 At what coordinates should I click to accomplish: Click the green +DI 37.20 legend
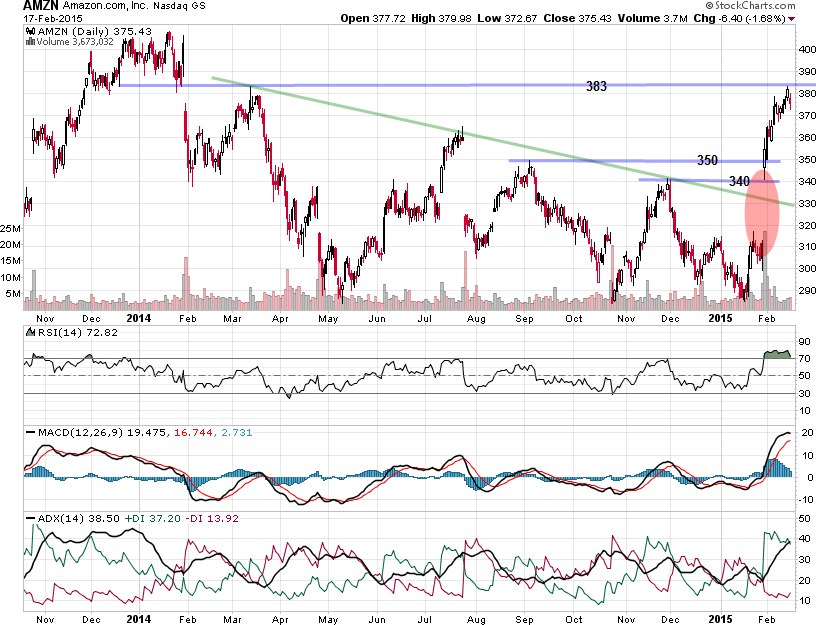151,518
